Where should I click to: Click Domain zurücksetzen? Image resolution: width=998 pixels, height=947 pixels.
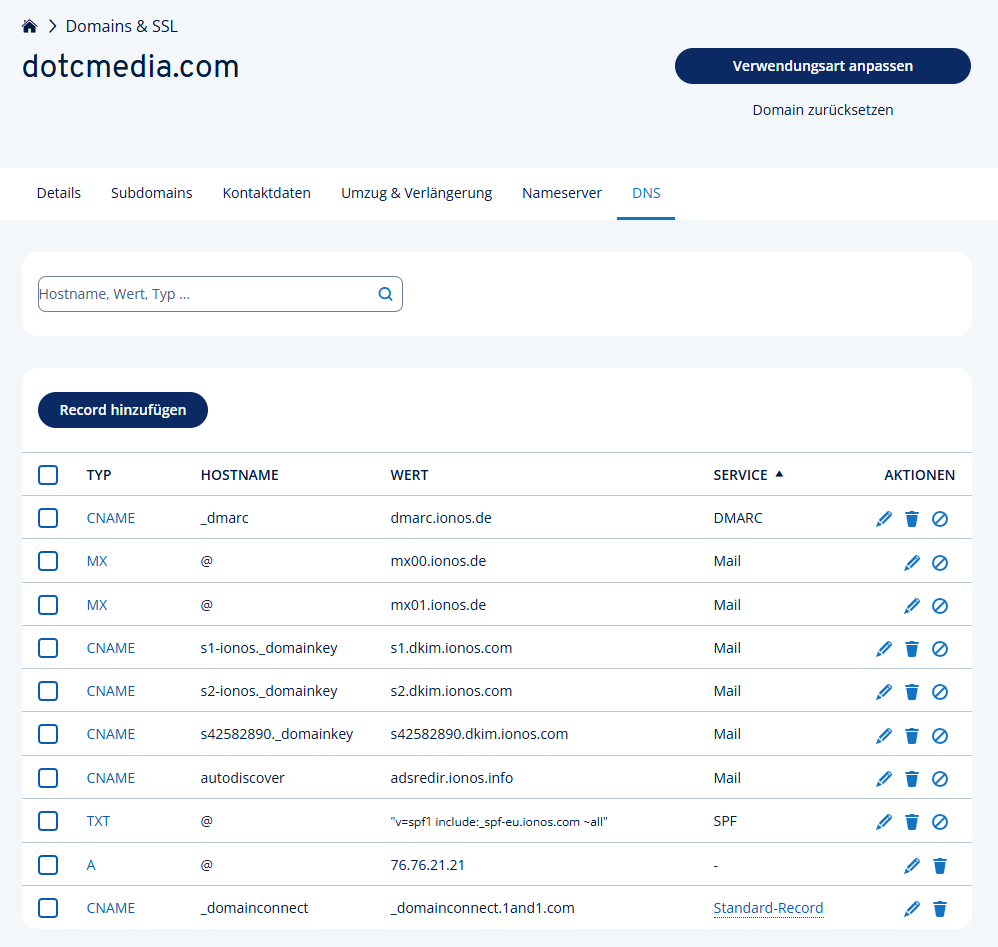(822, 110)
